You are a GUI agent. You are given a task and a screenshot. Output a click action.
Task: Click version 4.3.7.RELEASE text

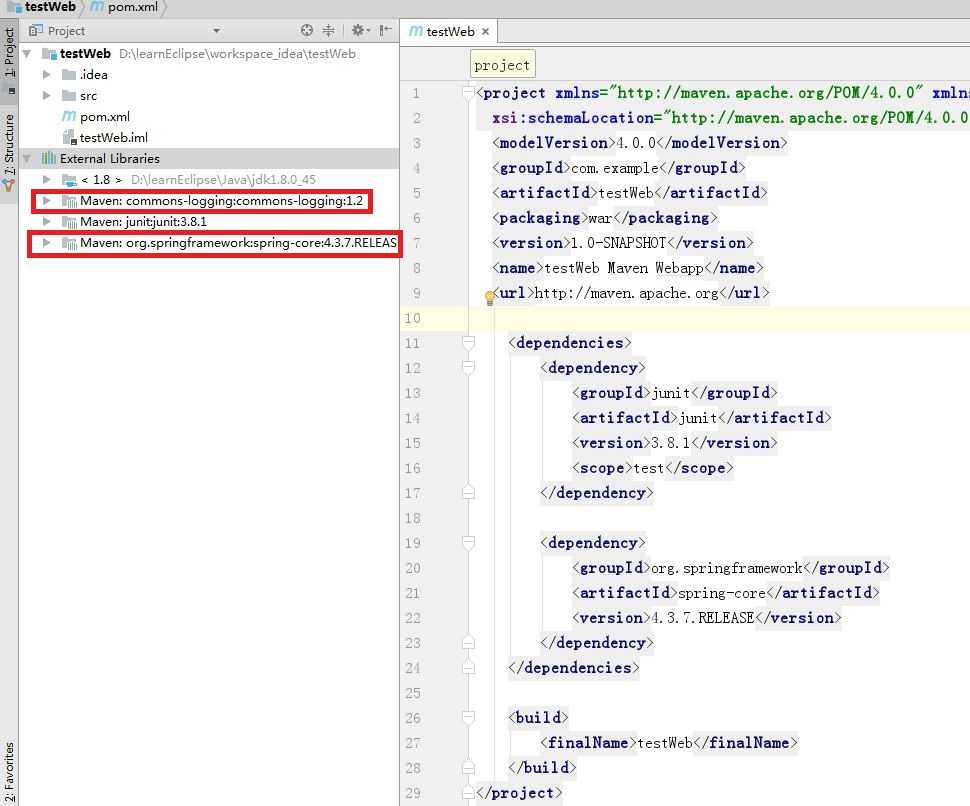pos(703,618)
